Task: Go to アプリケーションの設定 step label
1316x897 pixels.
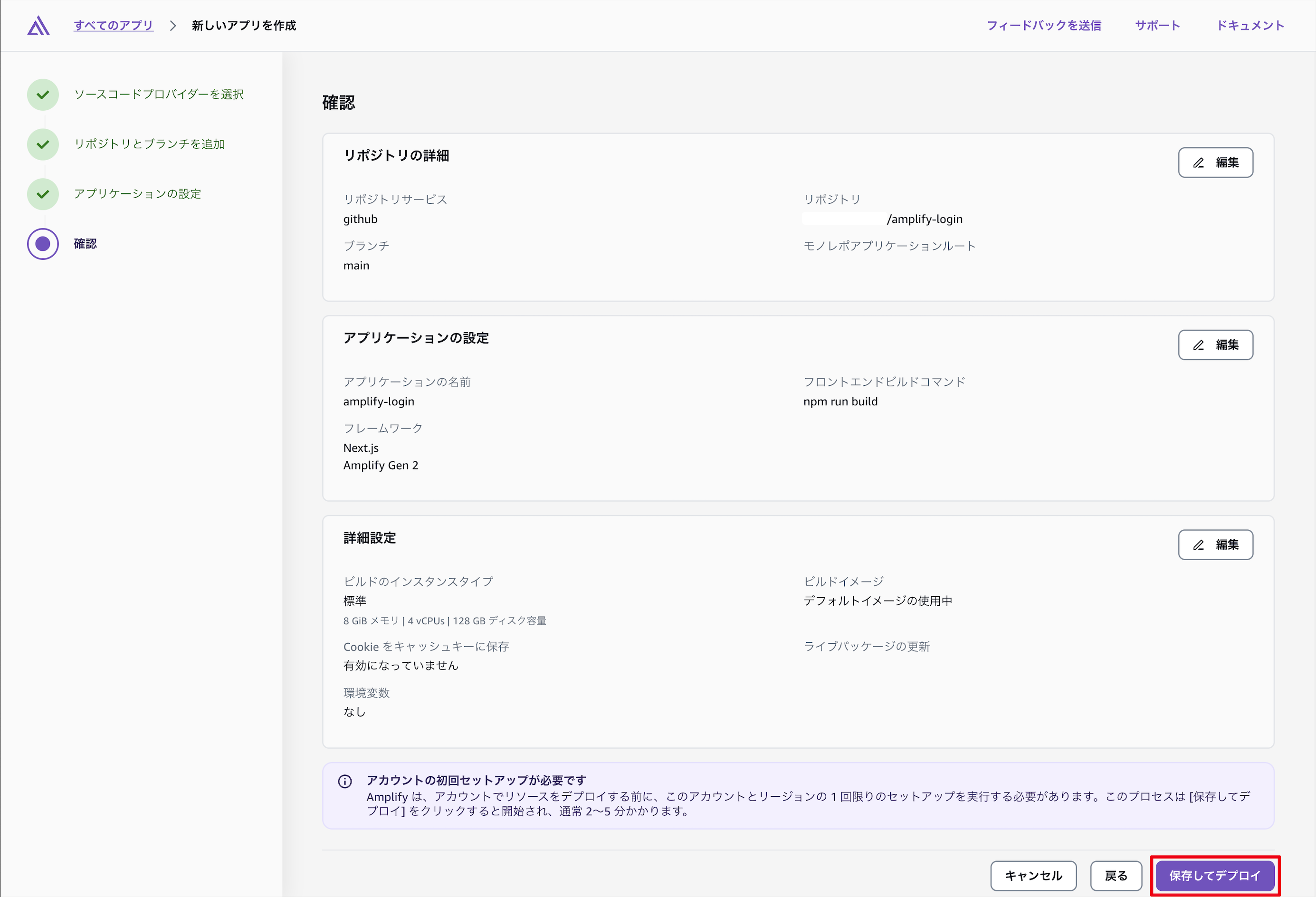Action: [138, 194]
